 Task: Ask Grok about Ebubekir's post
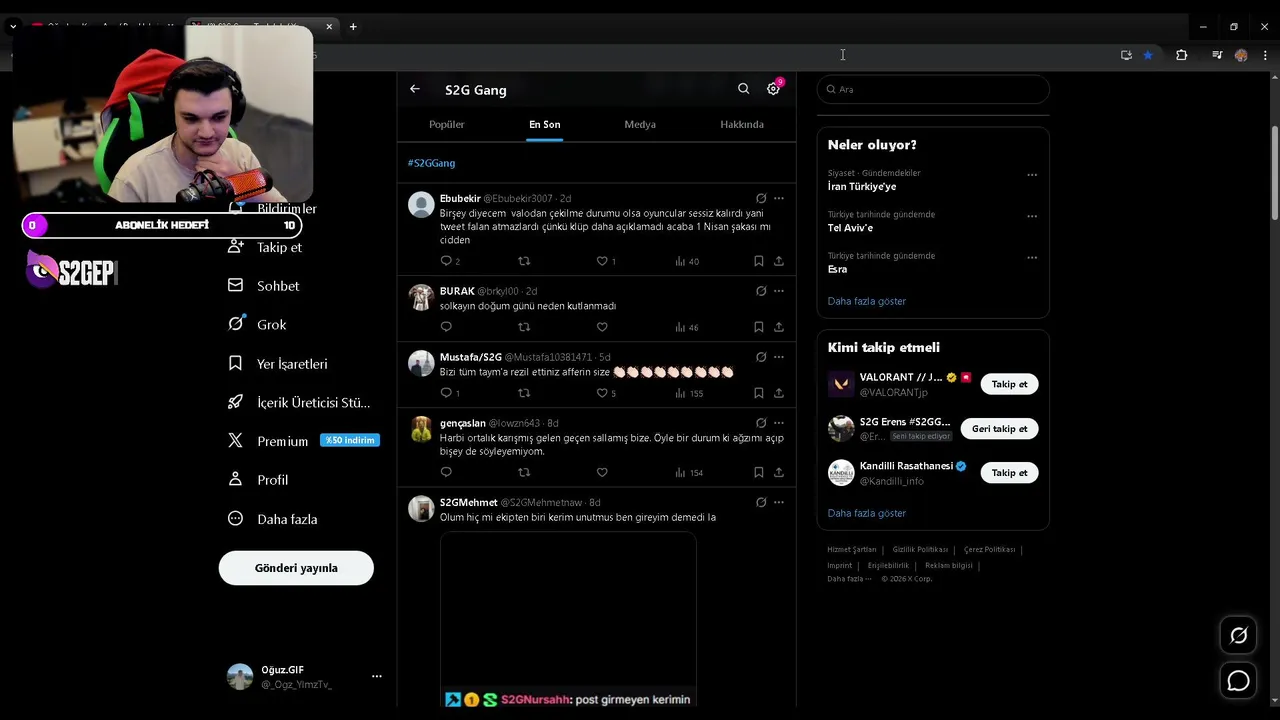point(761,198)
